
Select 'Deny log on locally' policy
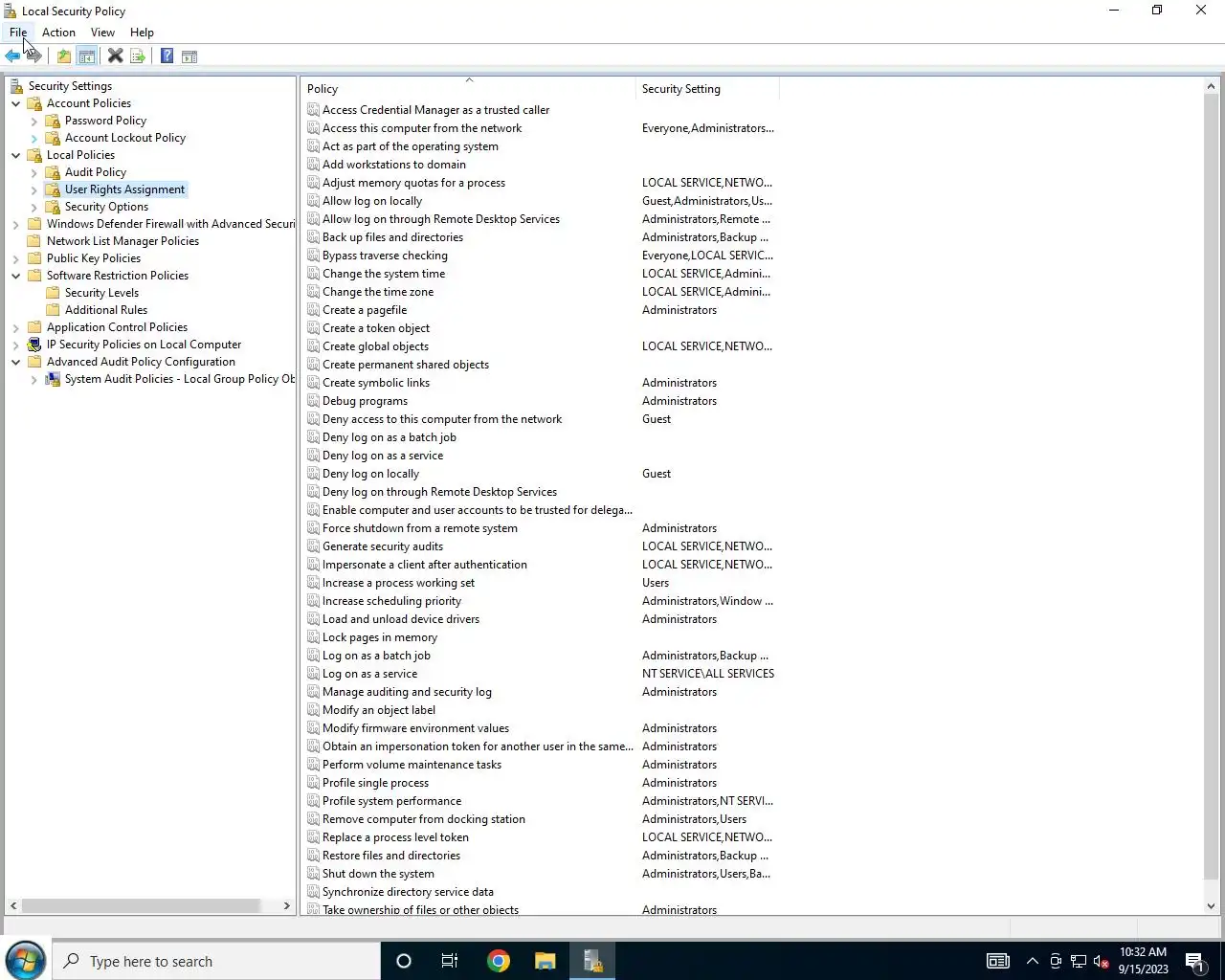(370, 474)
